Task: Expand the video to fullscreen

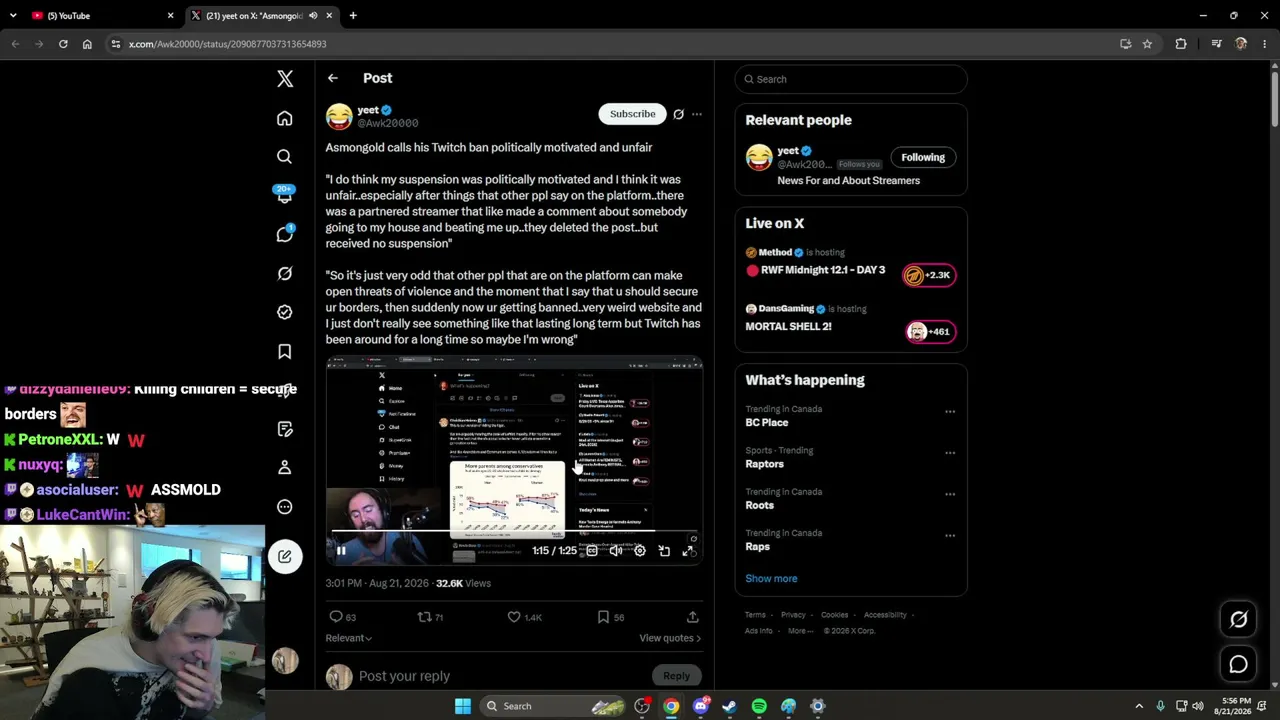Action: pos(688,551)
